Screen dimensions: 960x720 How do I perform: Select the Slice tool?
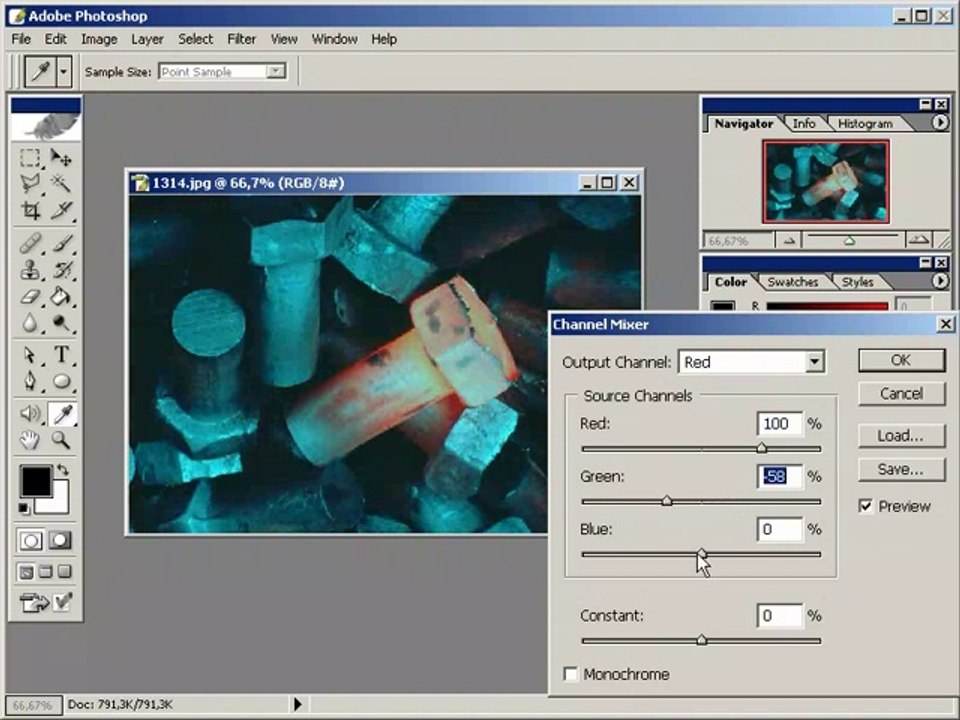(61, 210)
